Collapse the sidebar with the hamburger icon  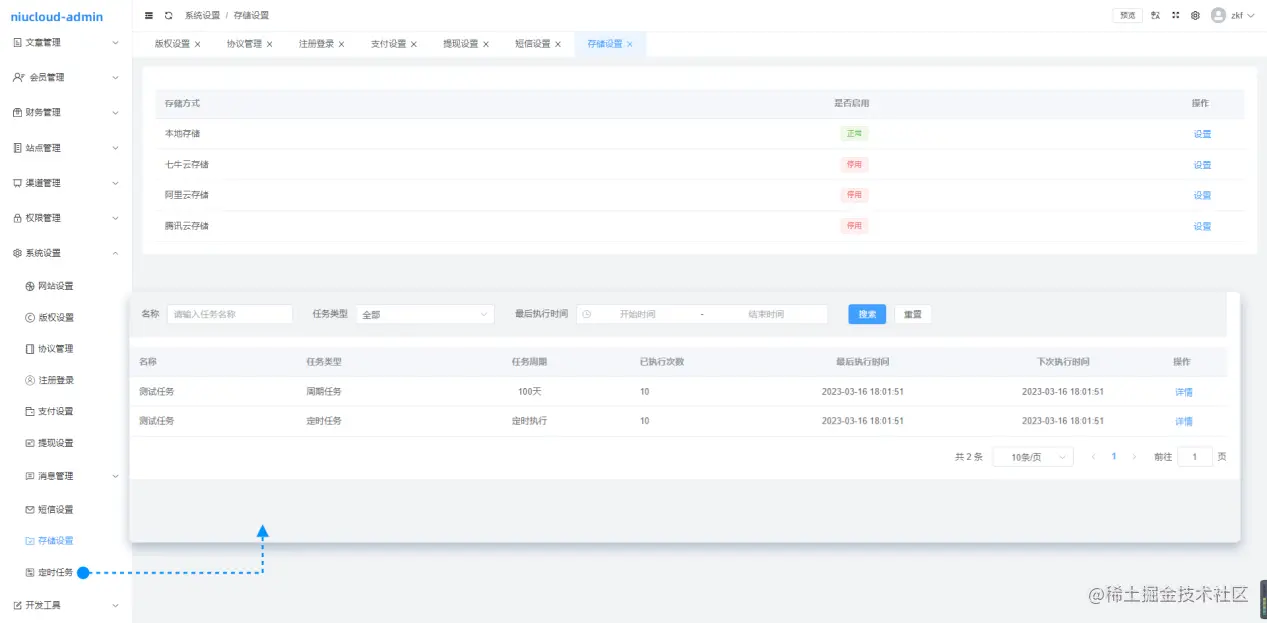point(150,15)
